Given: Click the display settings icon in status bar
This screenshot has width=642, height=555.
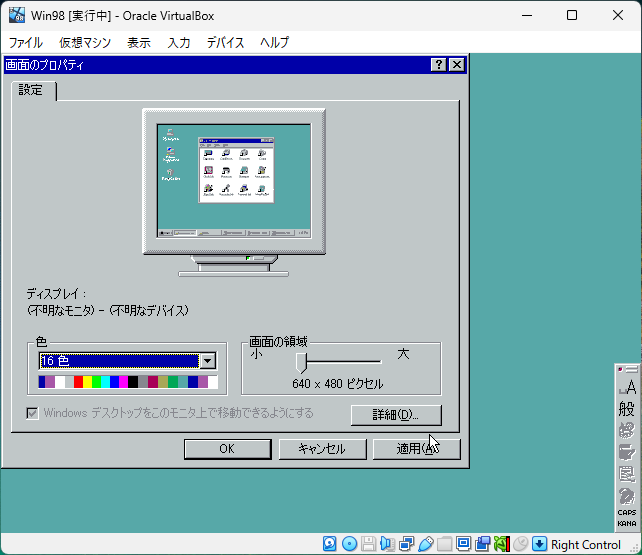Looking at the screenshot, I should (463, 544).
